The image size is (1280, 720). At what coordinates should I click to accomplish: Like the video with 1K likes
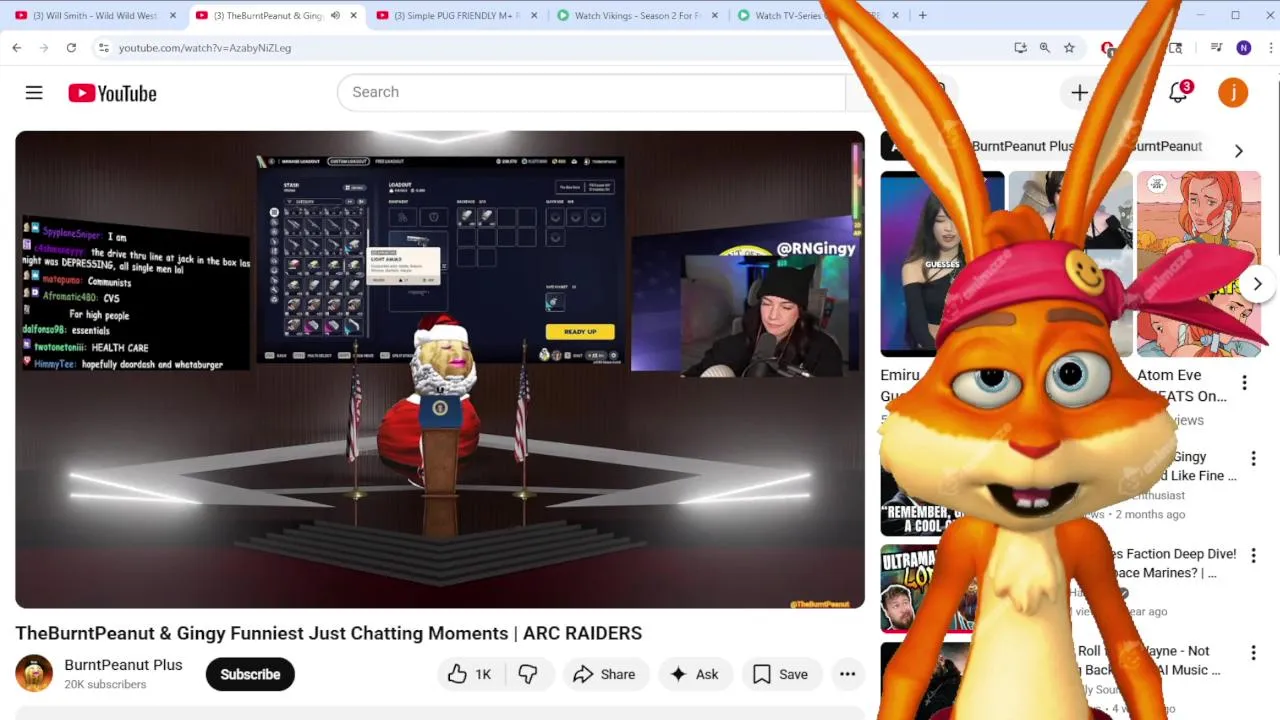point(469,674)
